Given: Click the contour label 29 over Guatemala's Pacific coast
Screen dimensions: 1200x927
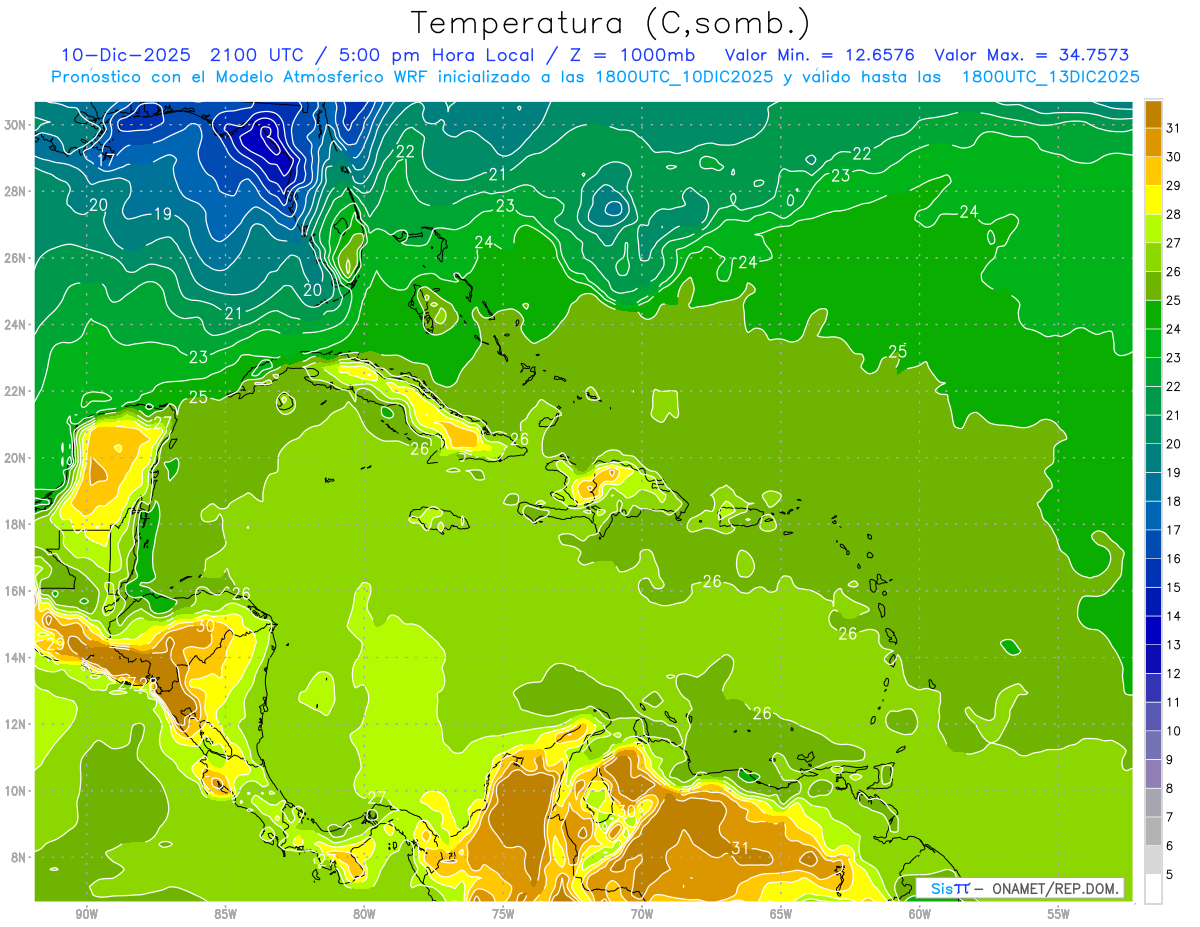Looking at the screenshot, I should (55, 643).
